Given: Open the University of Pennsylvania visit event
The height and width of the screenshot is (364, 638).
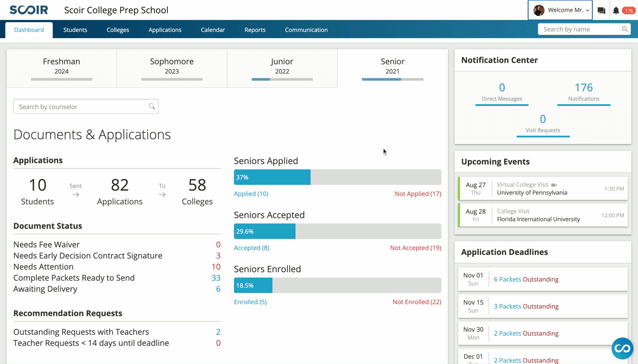Looking at the screenshot, I should point(543,189).
